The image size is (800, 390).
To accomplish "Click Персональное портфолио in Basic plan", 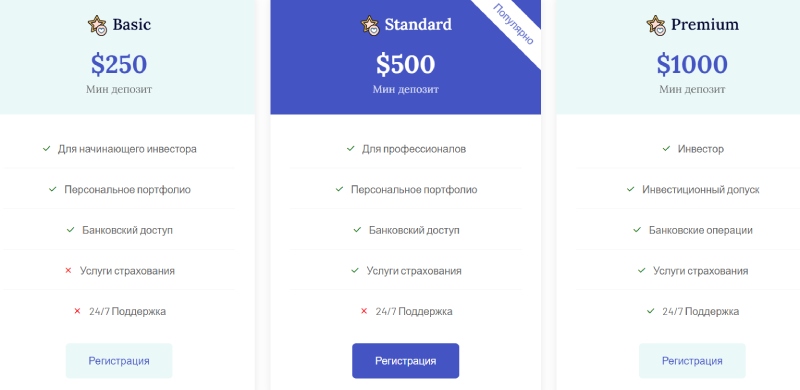I will click(x=128, y=190).
